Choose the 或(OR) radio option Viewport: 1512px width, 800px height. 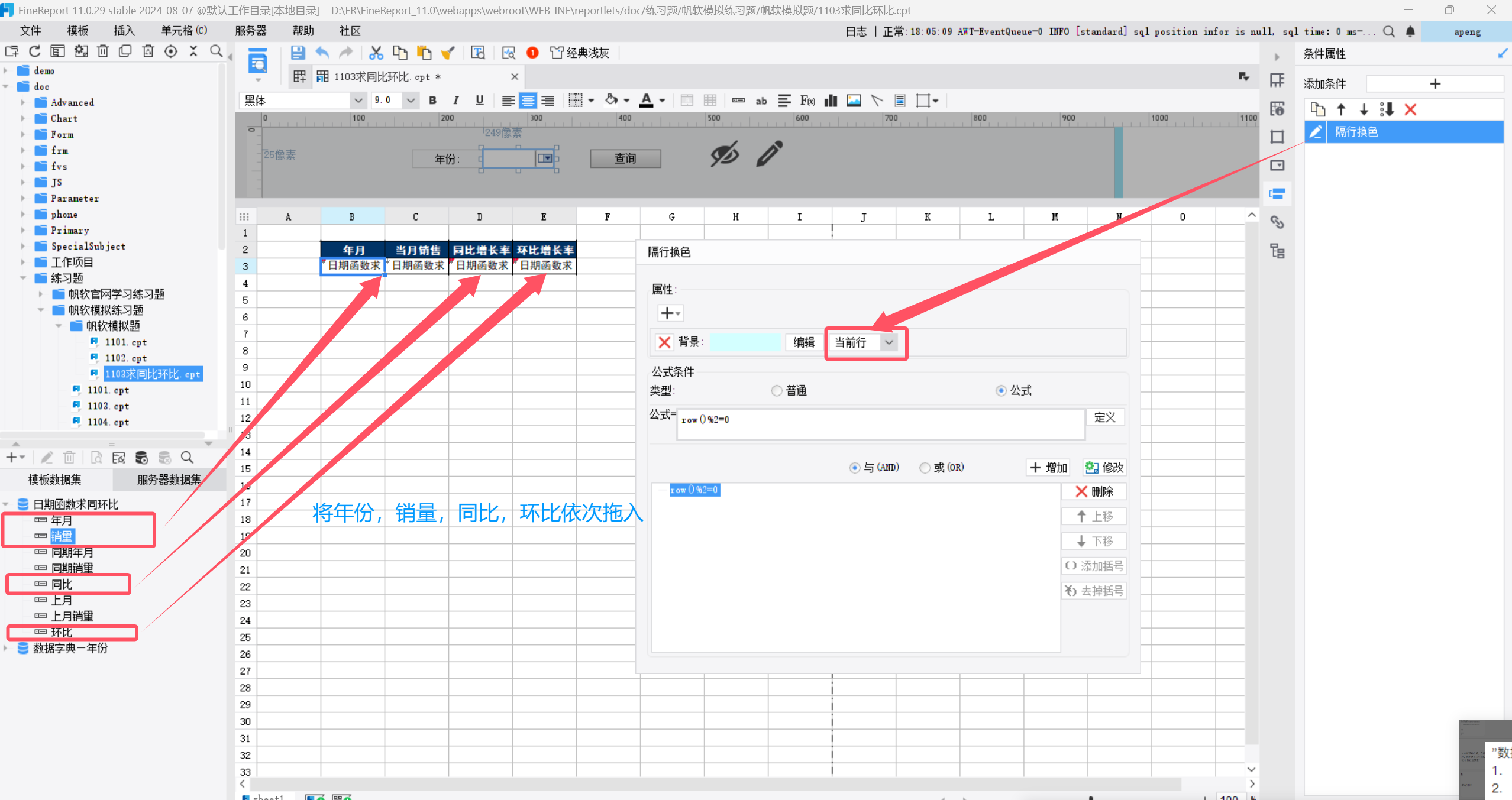point(925,468)
